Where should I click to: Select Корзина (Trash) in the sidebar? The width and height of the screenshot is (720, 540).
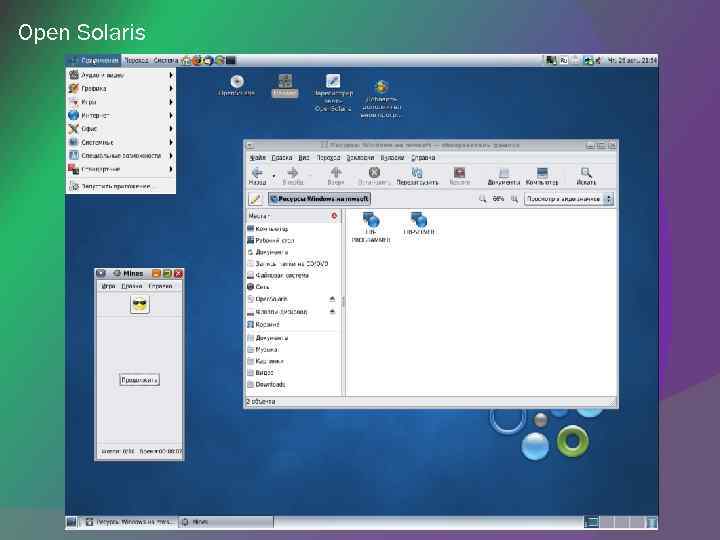[263, 324]
